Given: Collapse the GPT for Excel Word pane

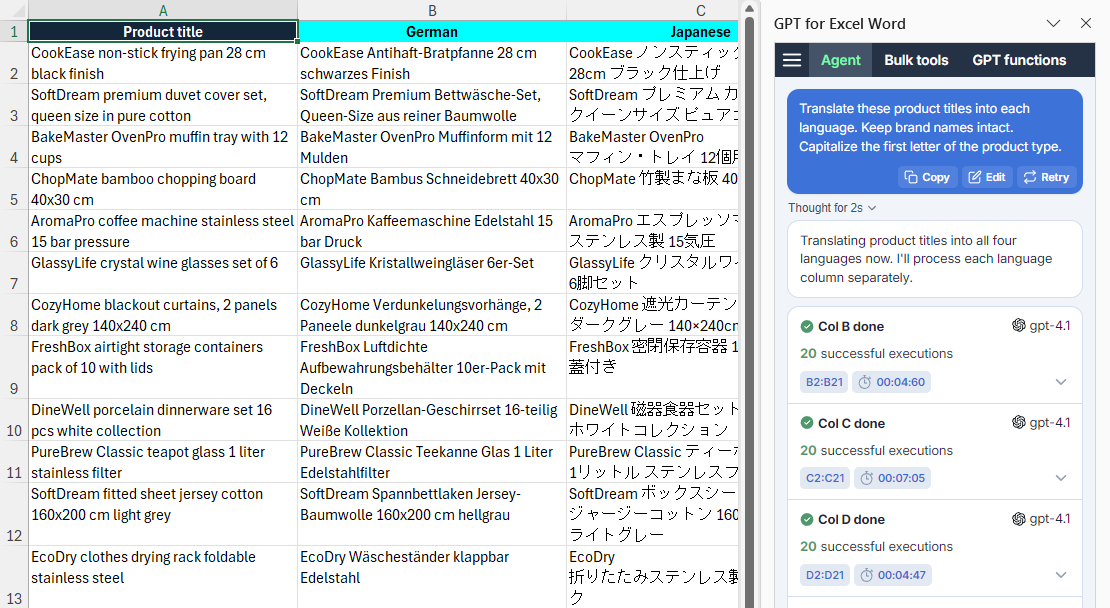Looking at the screenshot, I should (x=1054, y=23).
